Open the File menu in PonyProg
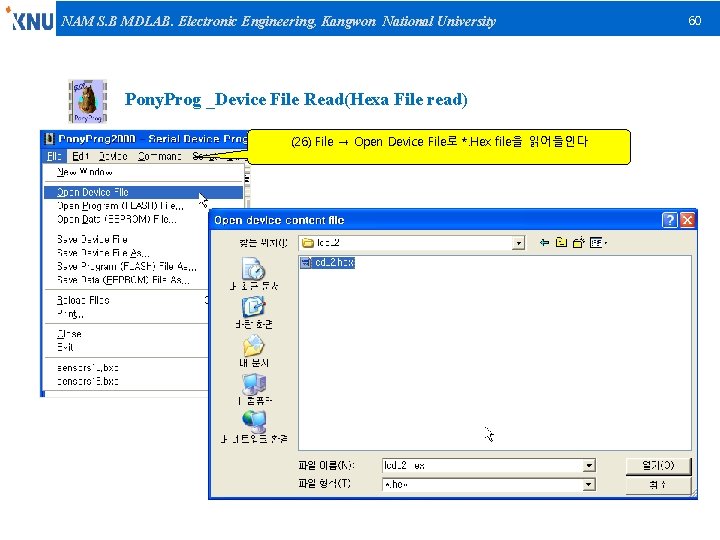Viewport: 720px width, 540px height. tap(54, 156)
